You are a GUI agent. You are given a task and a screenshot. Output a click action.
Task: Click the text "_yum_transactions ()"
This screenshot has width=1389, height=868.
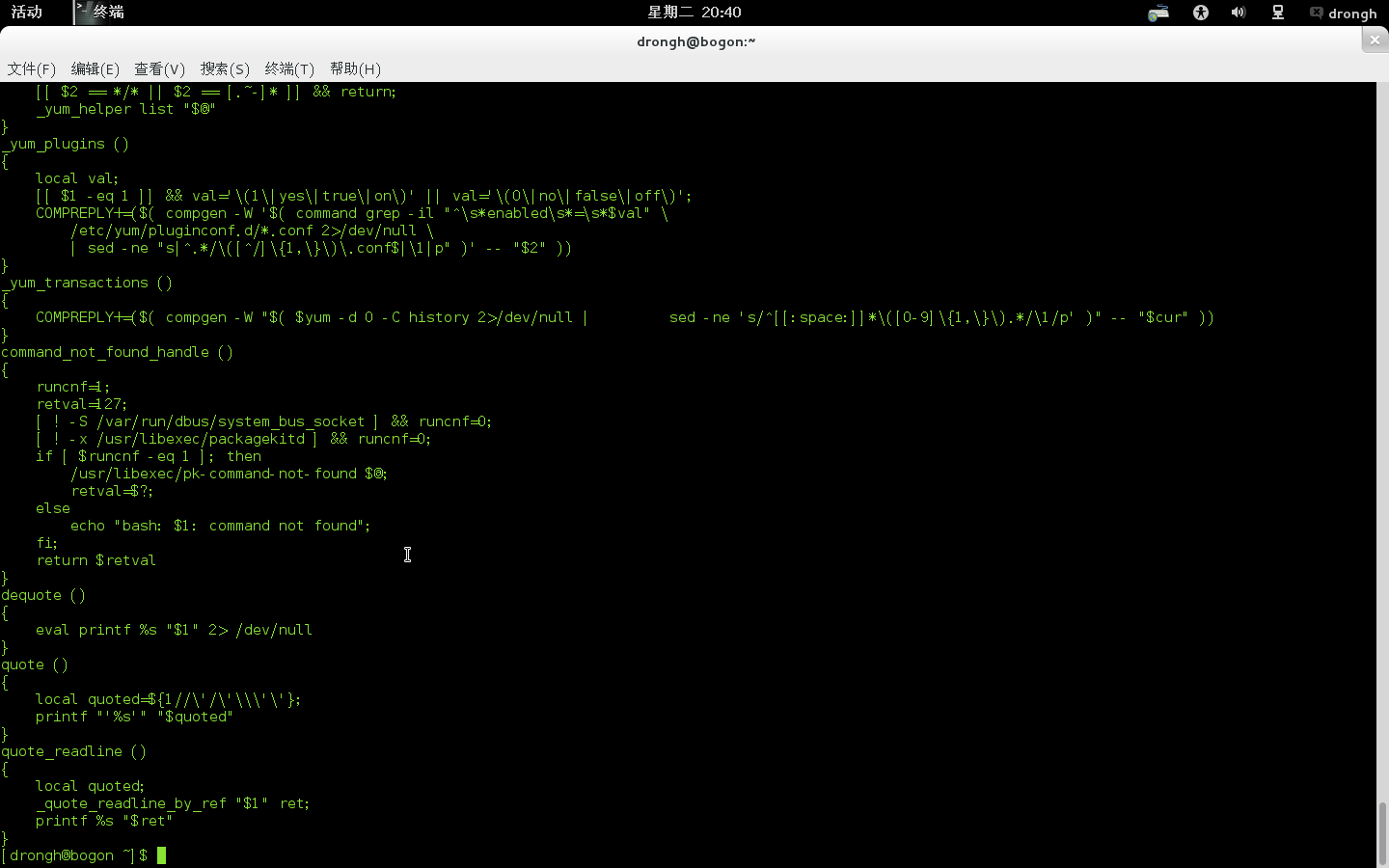(87, 283)
